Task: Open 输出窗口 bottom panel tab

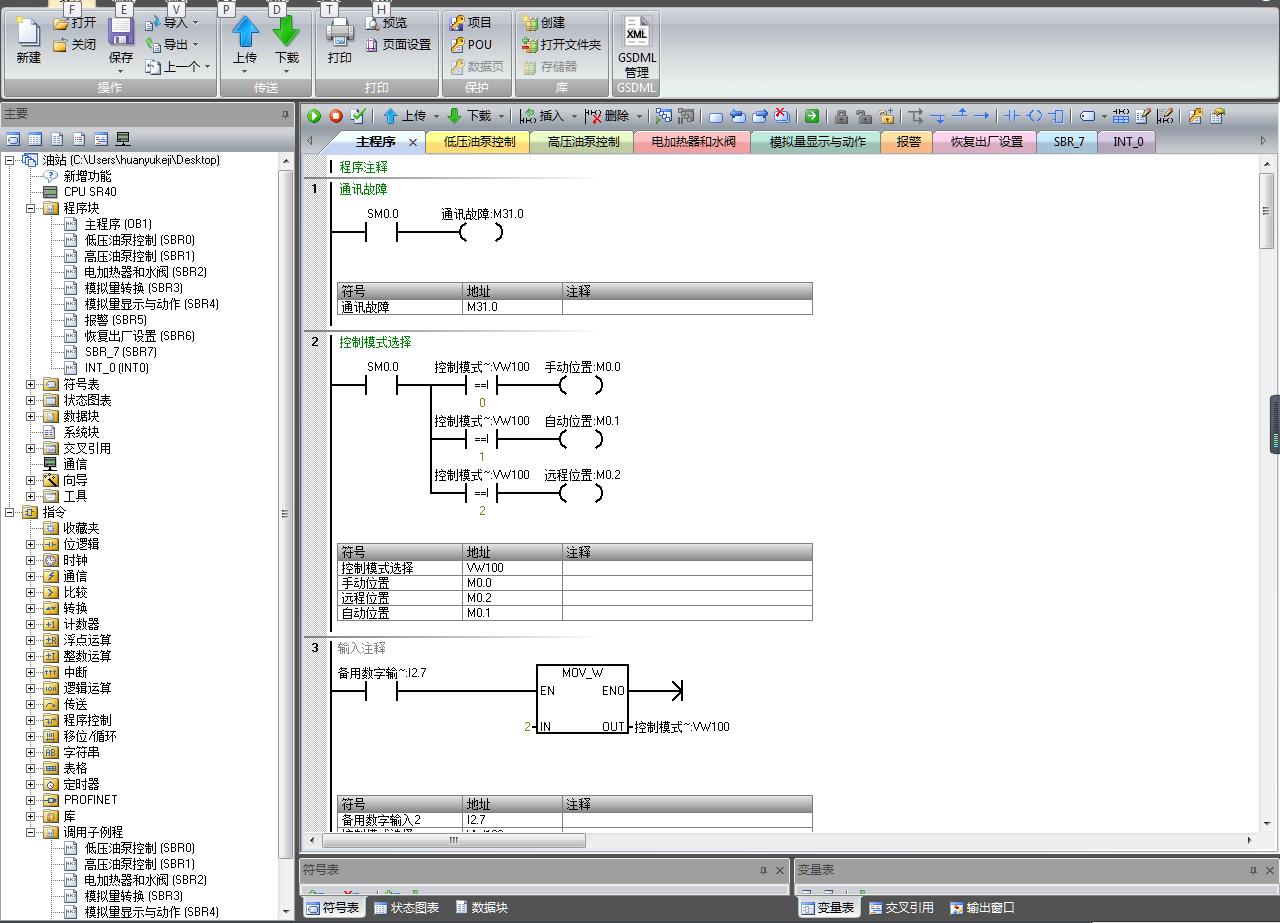Action: click(x=981, y=908)
